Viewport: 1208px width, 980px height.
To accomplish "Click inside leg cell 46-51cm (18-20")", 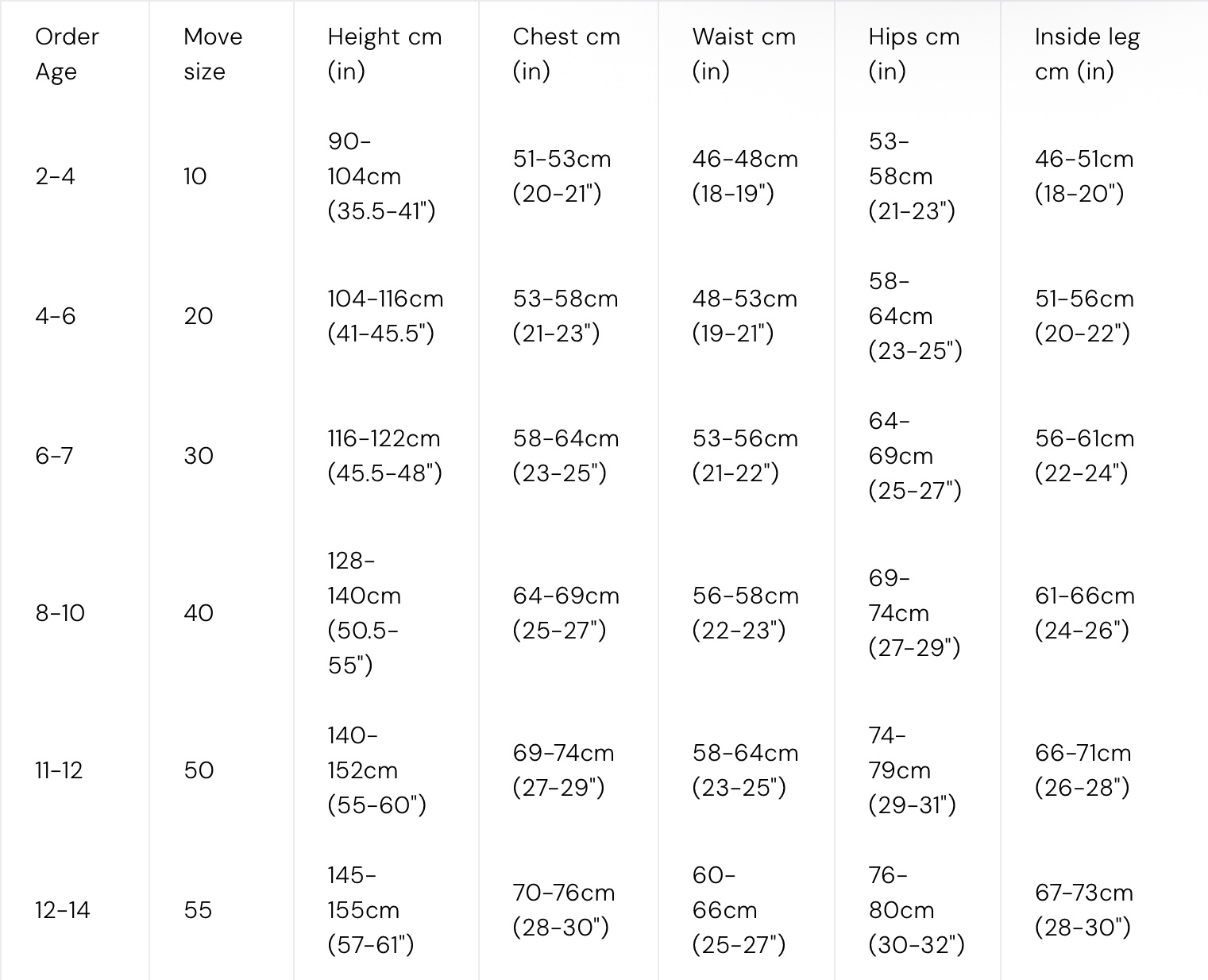I will coord(1083,176).
